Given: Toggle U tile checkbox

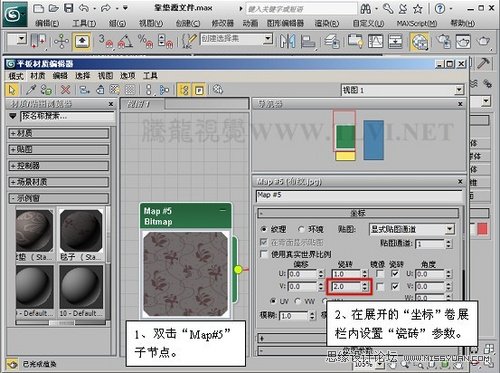Looking at the screenshot, I should point(395,274).
